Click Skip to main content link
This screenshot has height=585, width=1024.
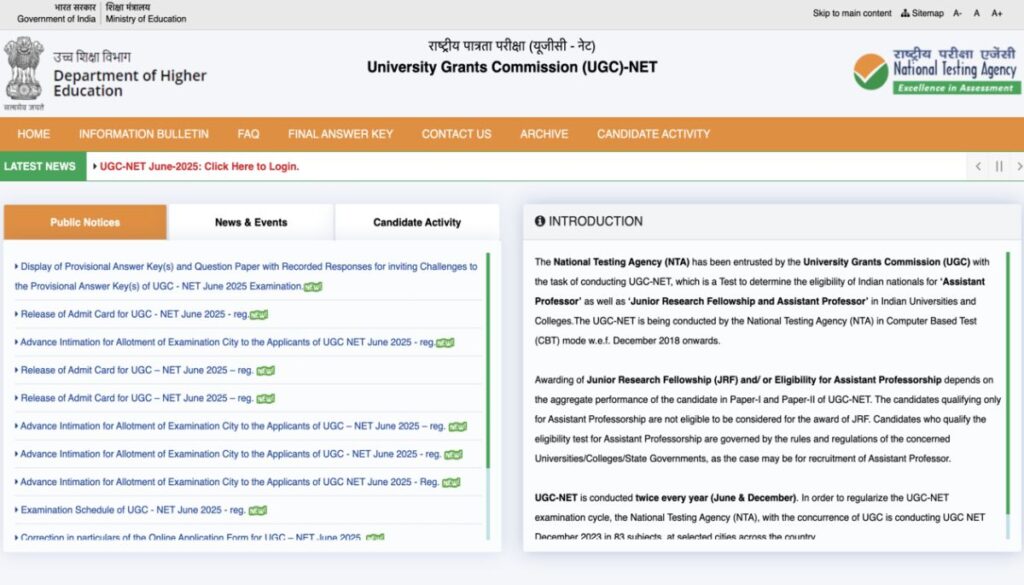[852, 13]
